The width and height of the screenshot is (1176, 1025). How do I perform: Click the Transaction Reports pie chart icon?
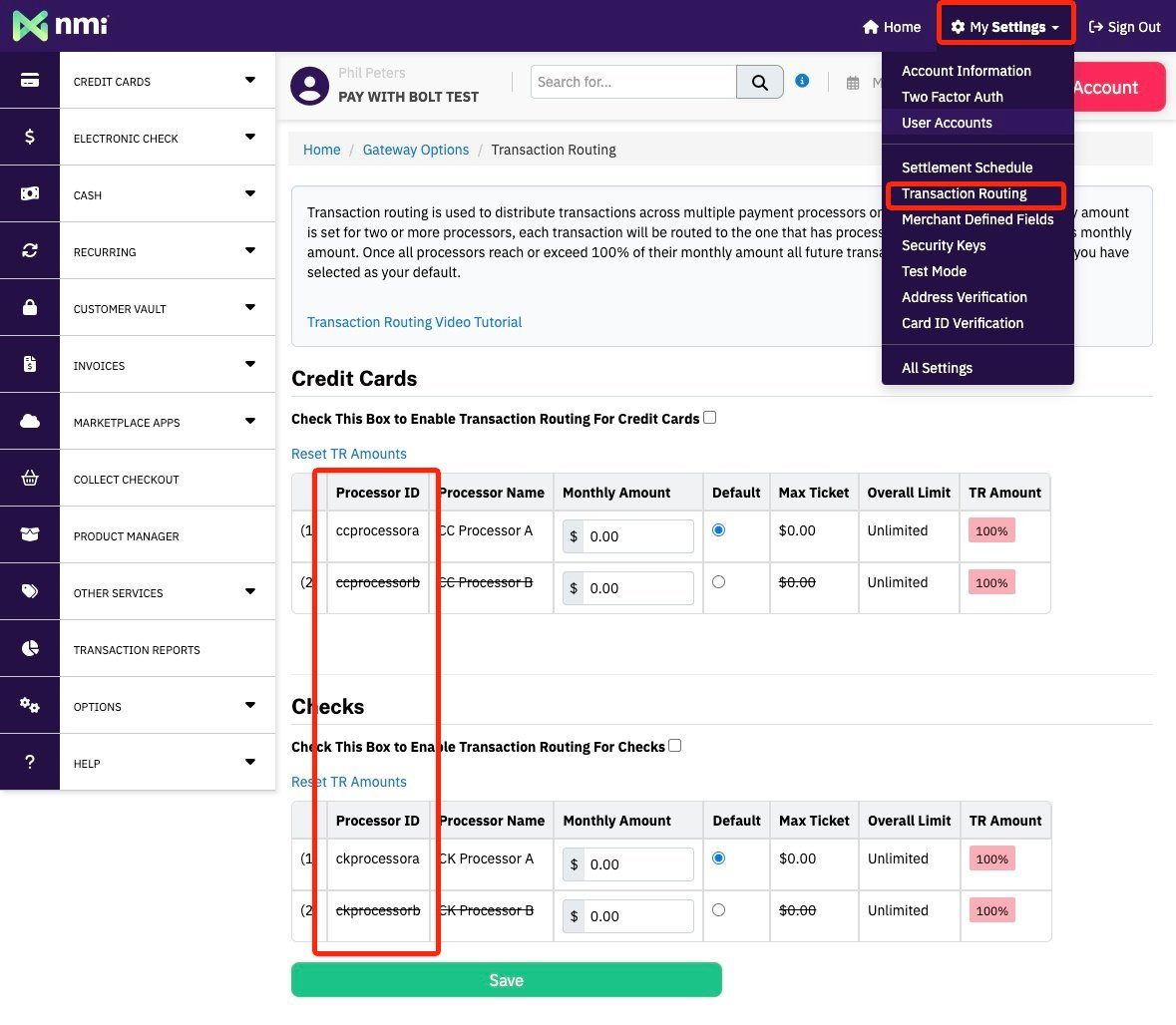click(x=29, y=648)
